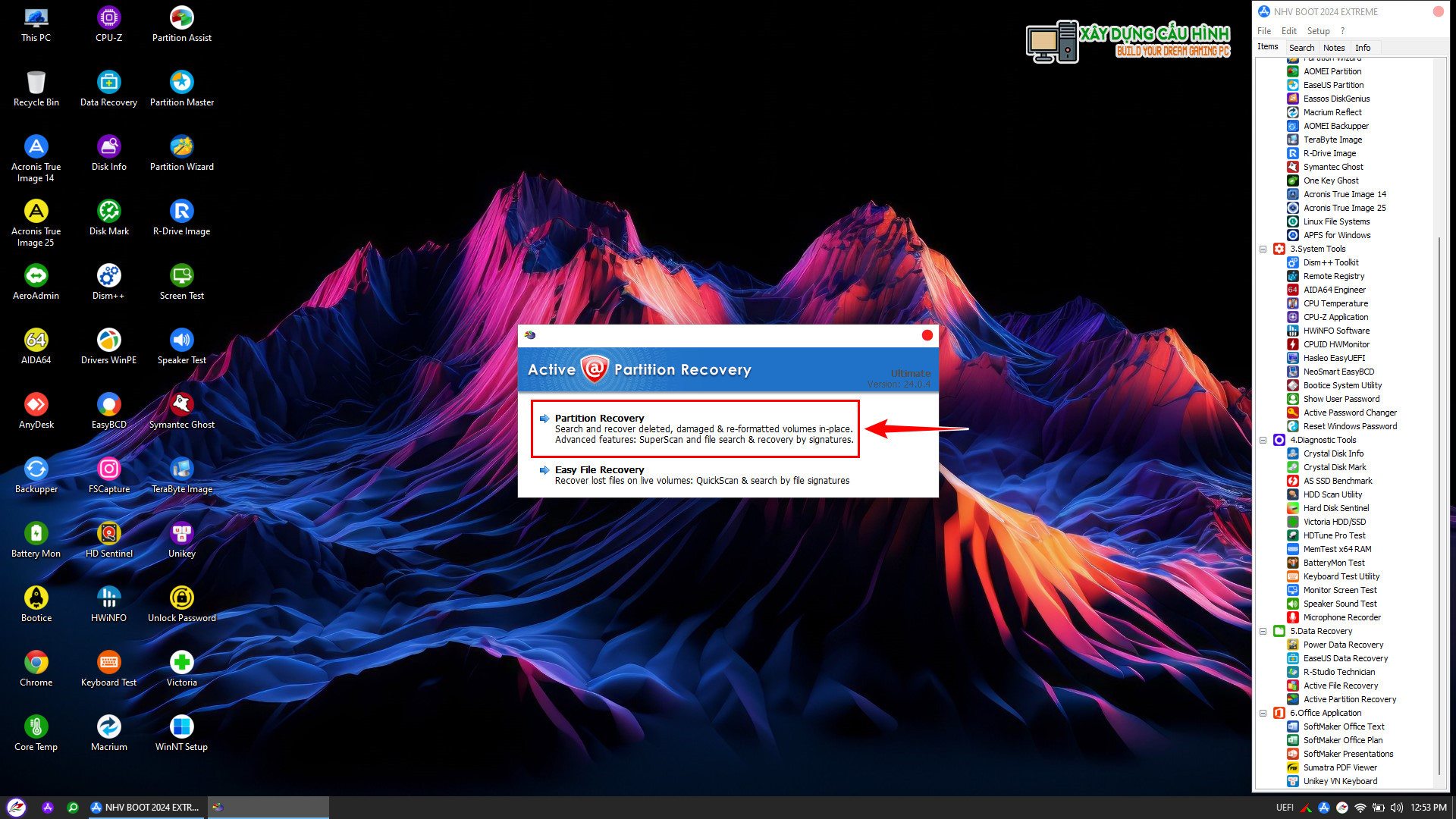Open the Edit menu in NHV BOOT
1456x819 pixels.
tap(1288, 31)
